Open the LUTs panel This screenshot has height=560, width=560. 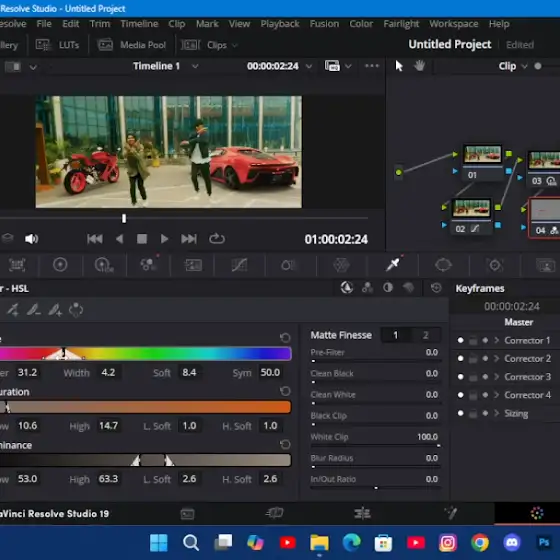pos(57,45)
